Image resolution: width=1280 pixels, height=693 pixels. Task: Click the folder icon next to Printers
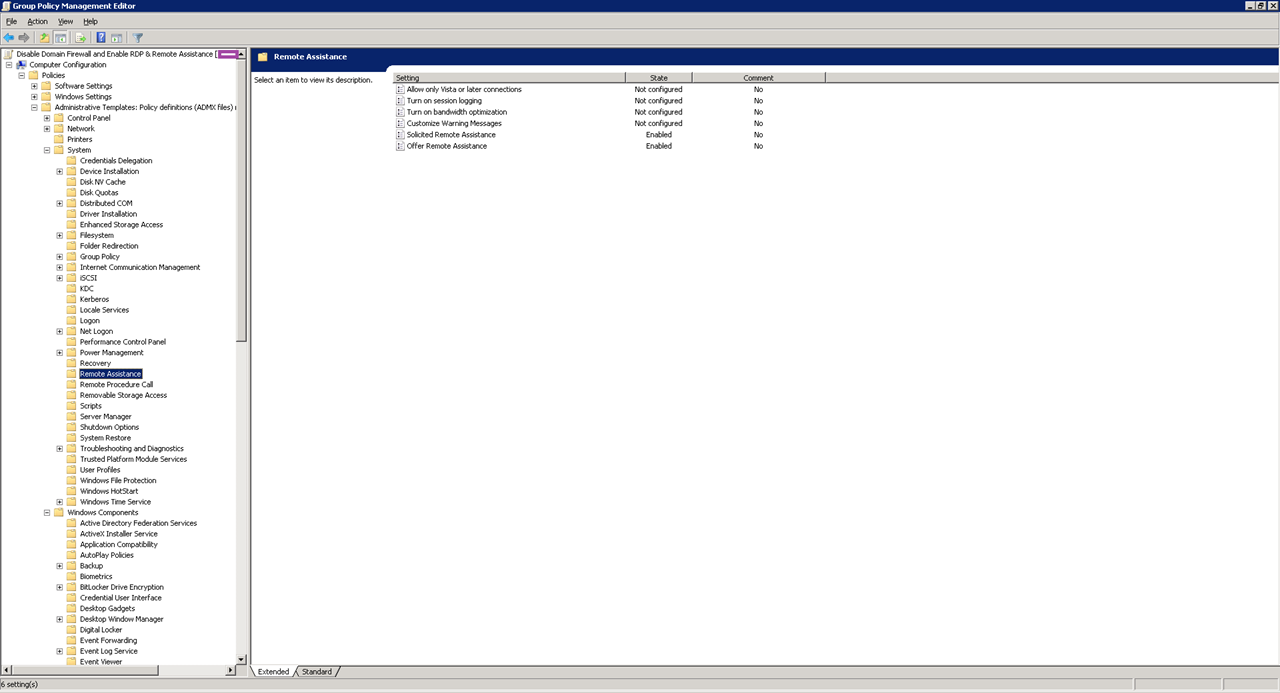pos(59,139)
